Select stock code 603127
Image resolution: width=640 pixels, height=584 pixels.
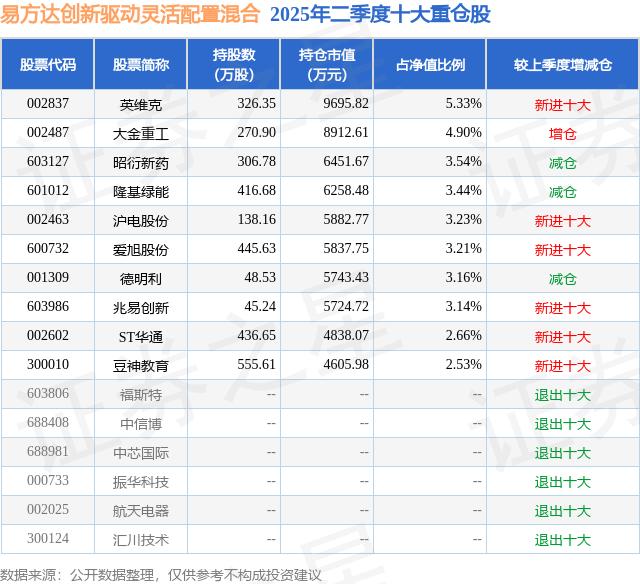tap(48, 162)
